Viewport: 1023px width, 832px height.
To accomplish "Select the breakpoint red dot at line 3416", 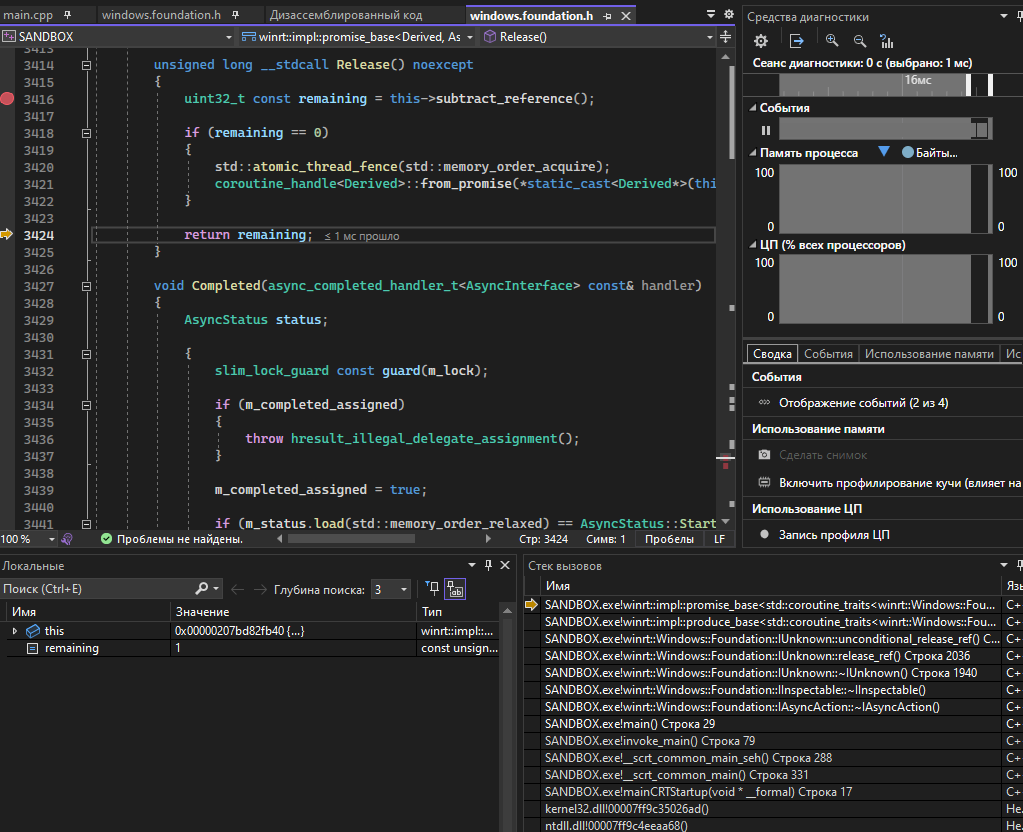I will pyautogui.click(x=7, y=99).
